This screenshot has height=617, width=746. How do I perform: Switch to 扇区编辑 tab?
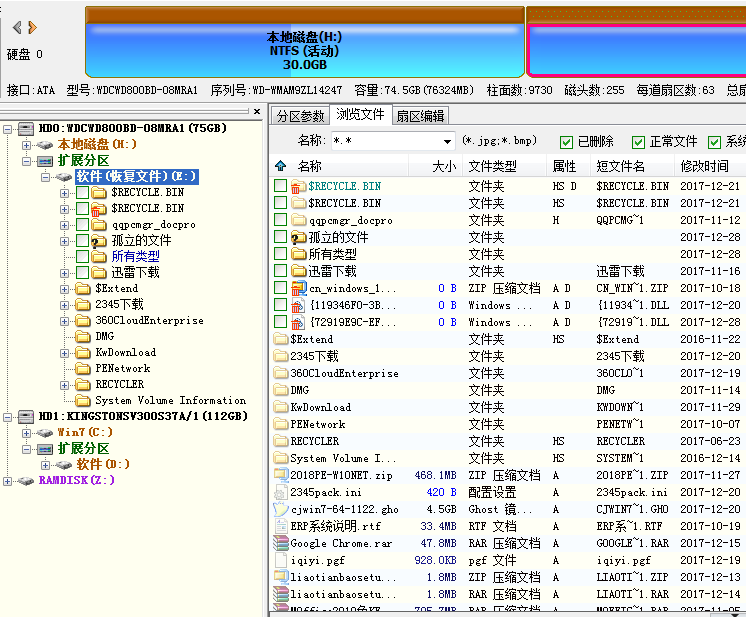coord(420,116)
